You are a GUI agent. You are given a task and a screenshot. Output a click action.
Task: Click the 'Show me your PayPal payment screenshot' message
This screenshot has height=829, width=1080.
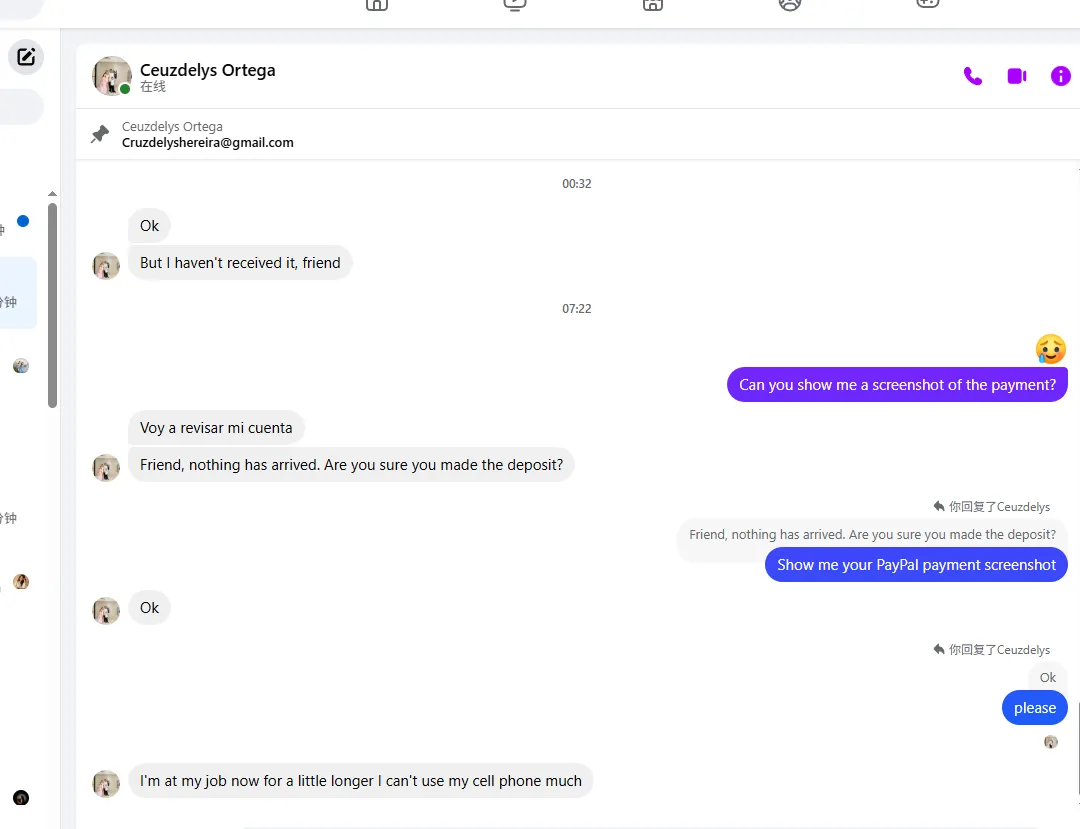click(x=915, y=565)
